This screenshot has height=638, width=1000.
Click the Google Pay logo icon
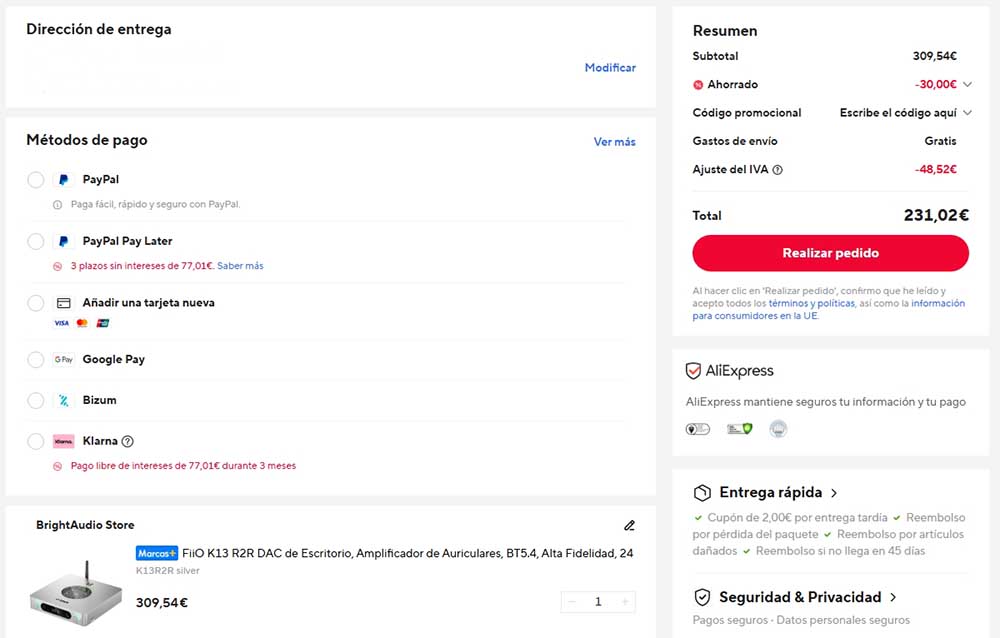pos(63,360)
